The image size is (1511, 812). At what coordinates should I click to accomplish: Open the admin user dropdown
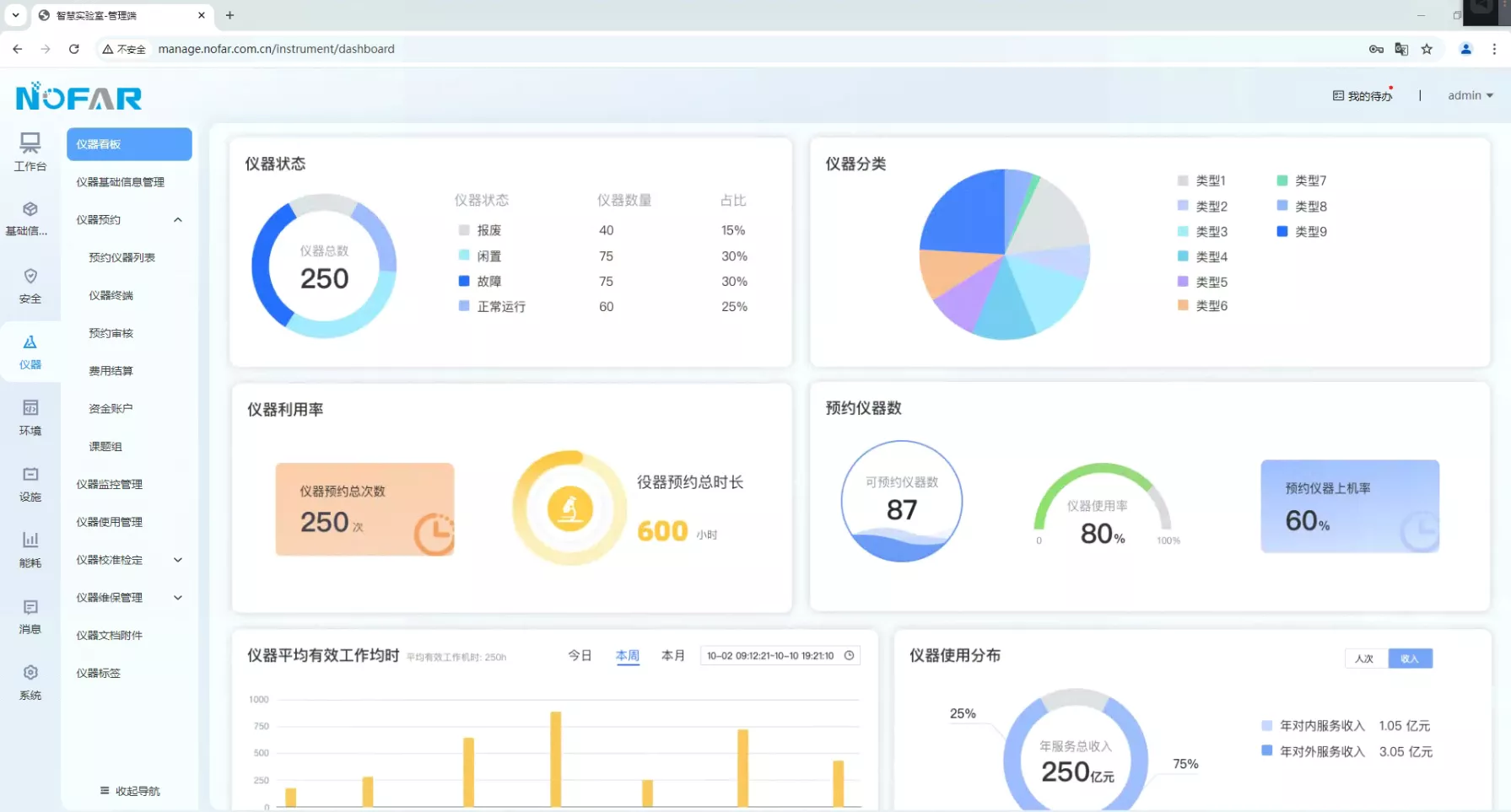point(1471,95)
